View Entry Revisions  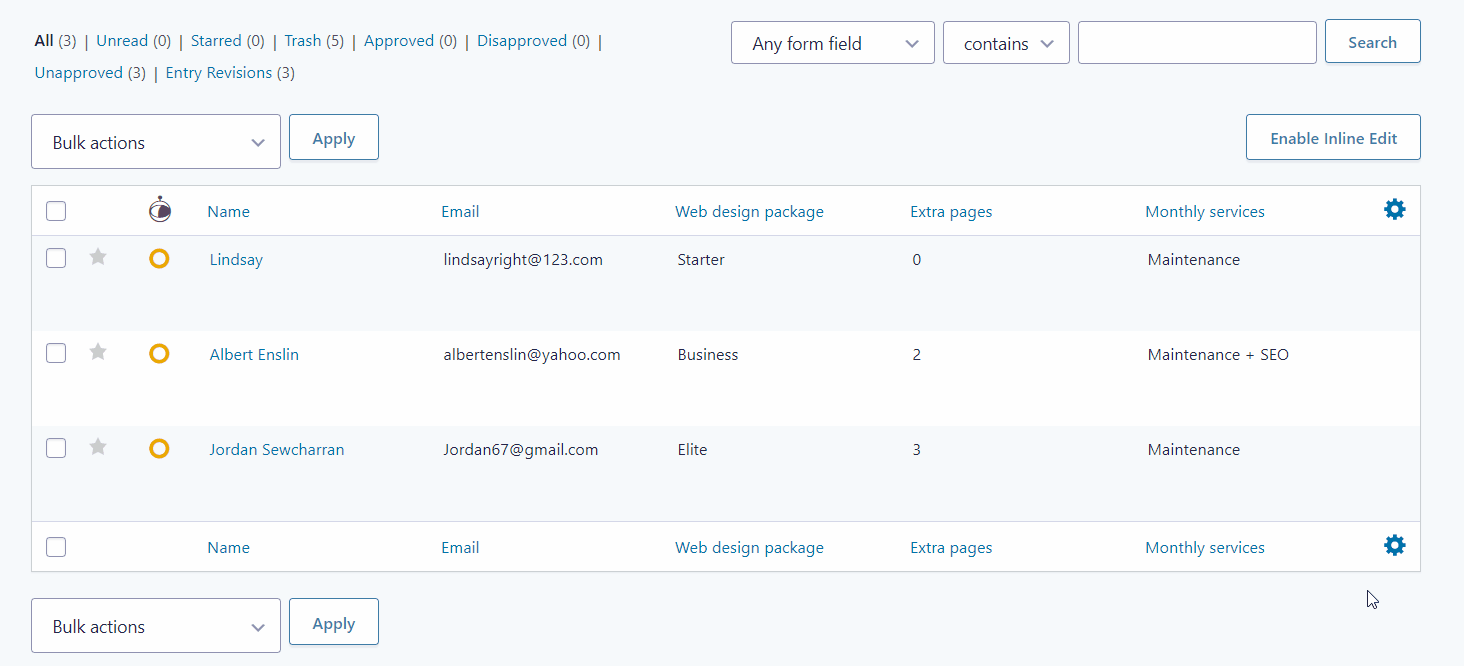218,72
